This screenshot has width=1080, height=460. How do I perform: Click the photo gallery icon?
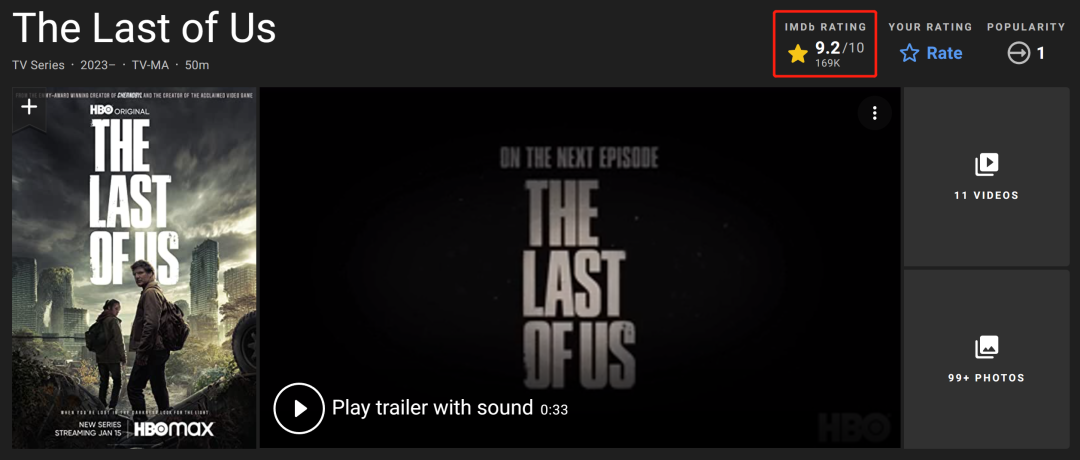pos(986,347)
